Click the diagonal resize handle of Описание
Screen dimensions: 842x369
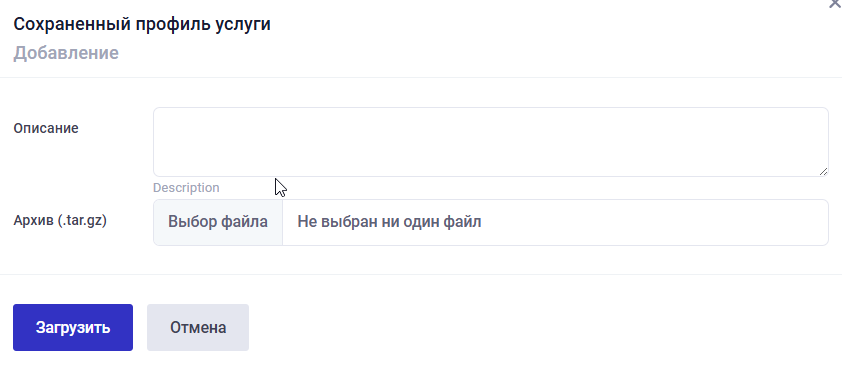point(823,171)
